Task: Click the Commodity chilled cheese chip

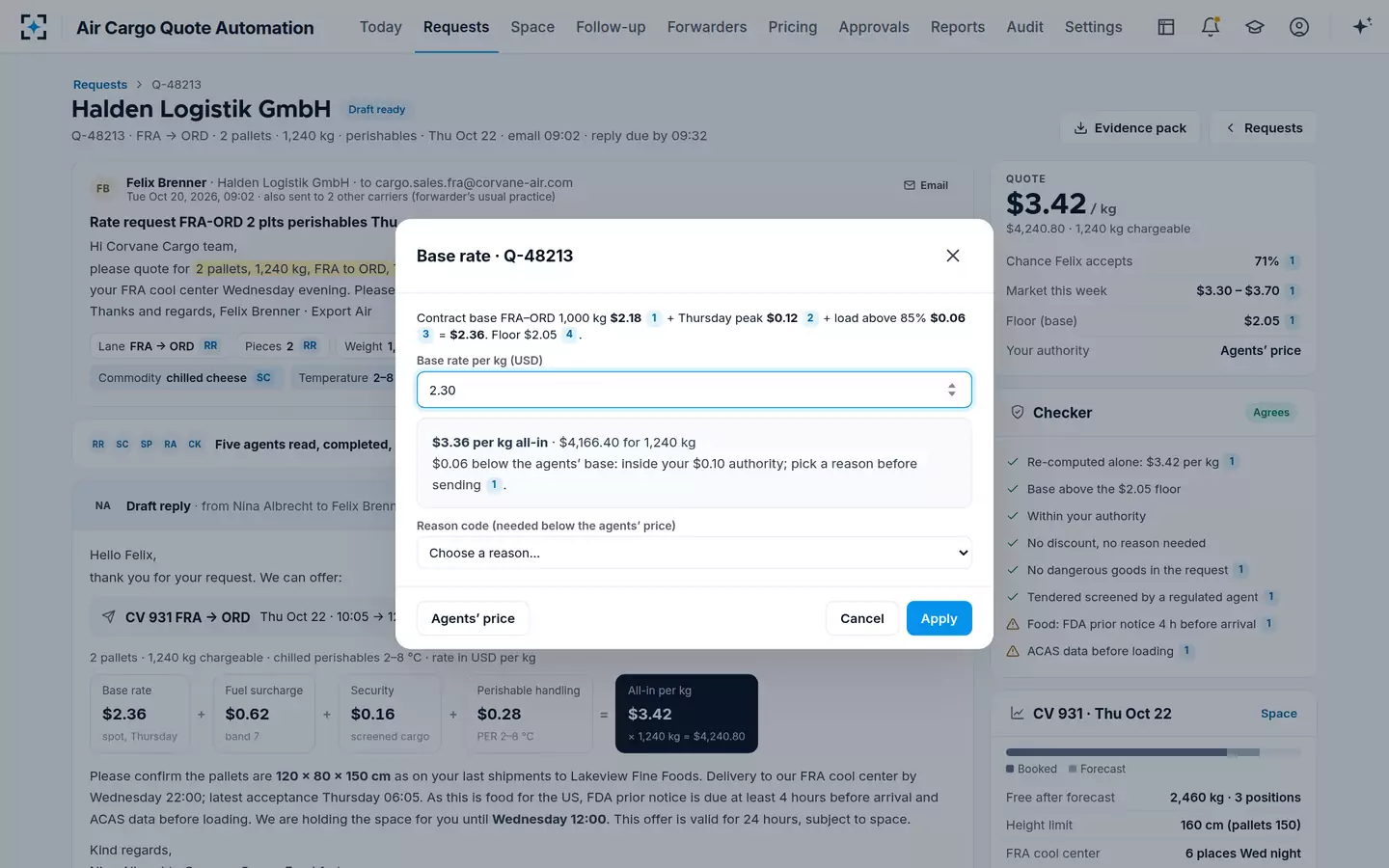Action: 184,378
